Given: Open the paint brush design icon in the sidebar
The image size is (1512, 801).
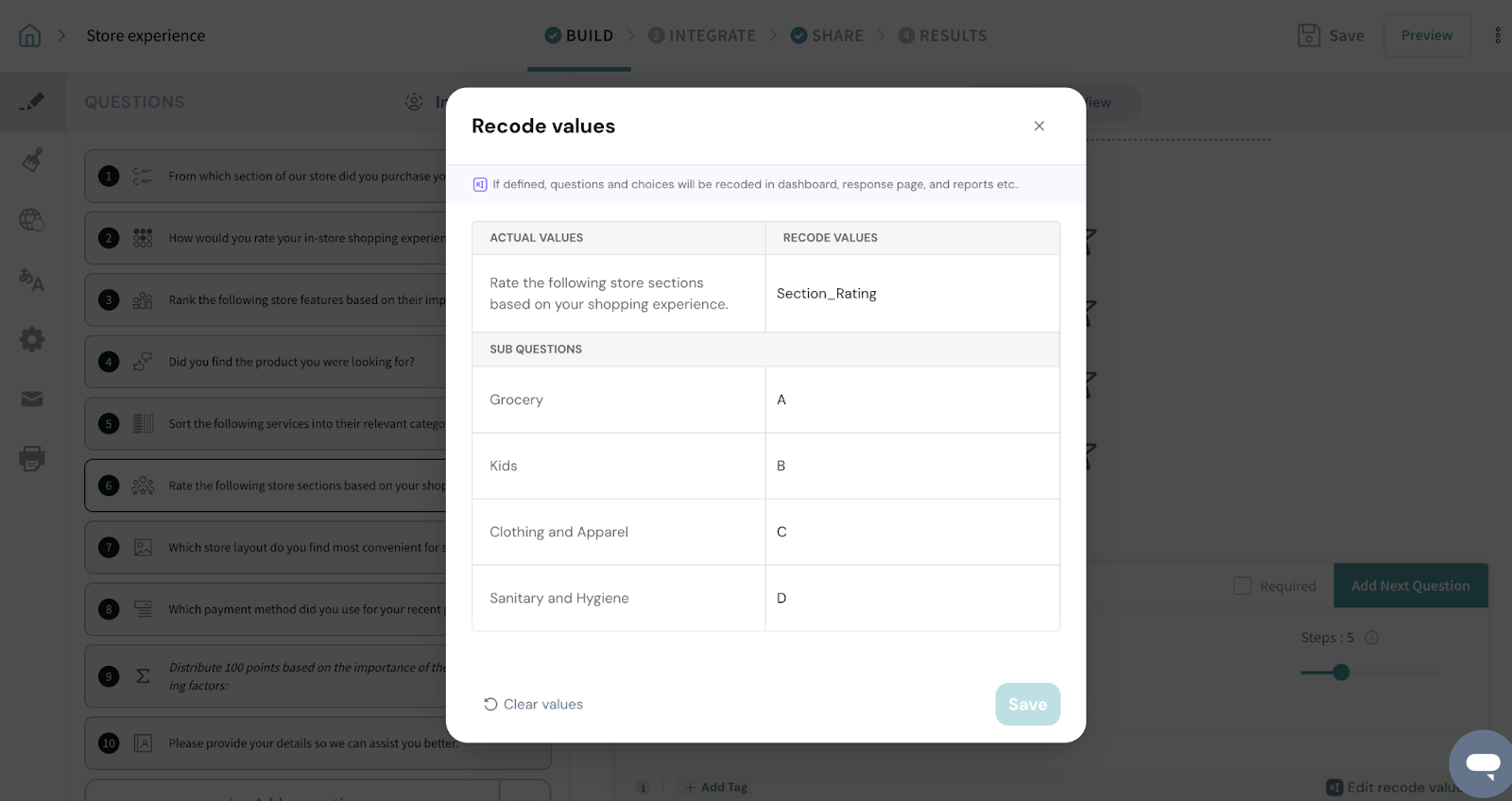Looking at the screenshot, I should [x=32, y=160].
